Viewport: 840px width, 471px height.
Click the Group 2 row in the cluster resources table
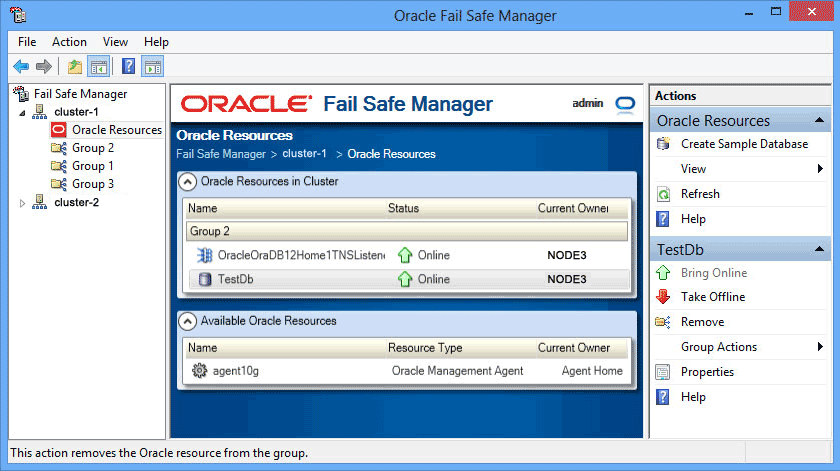tap(407, 231)
